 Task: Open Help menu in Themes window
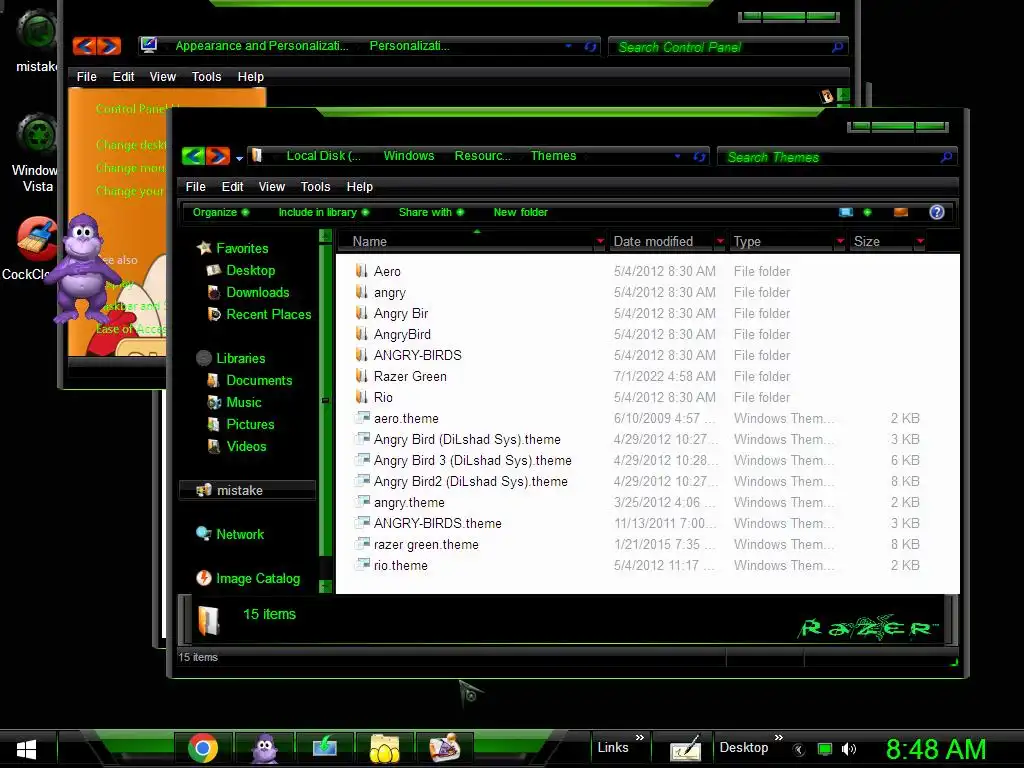click(x=359, y=187)
